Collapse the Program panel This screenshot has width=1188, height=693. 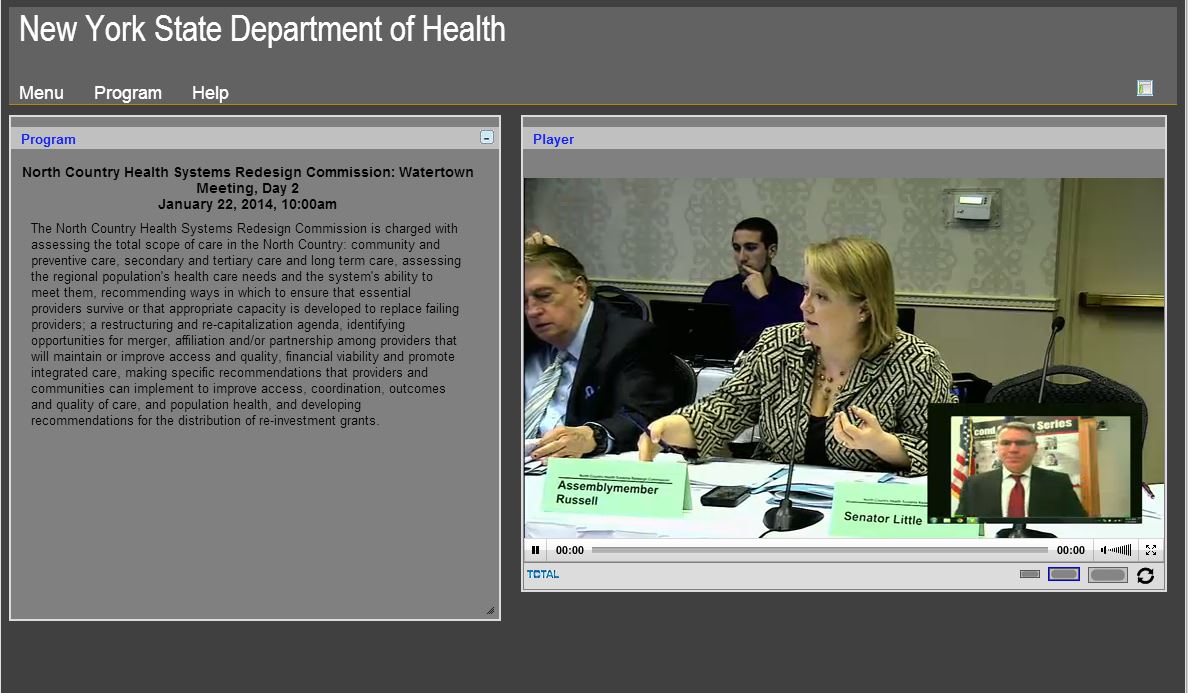[487, 137]
